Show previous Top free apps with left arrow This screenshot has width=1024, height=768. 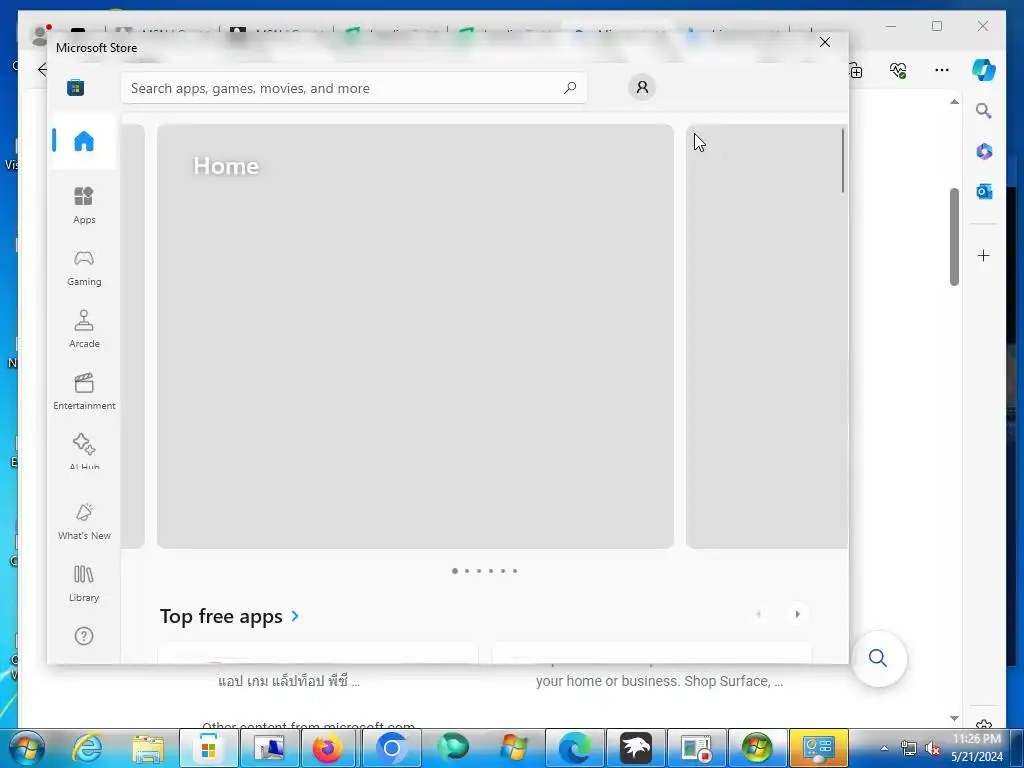coord(758,614)
